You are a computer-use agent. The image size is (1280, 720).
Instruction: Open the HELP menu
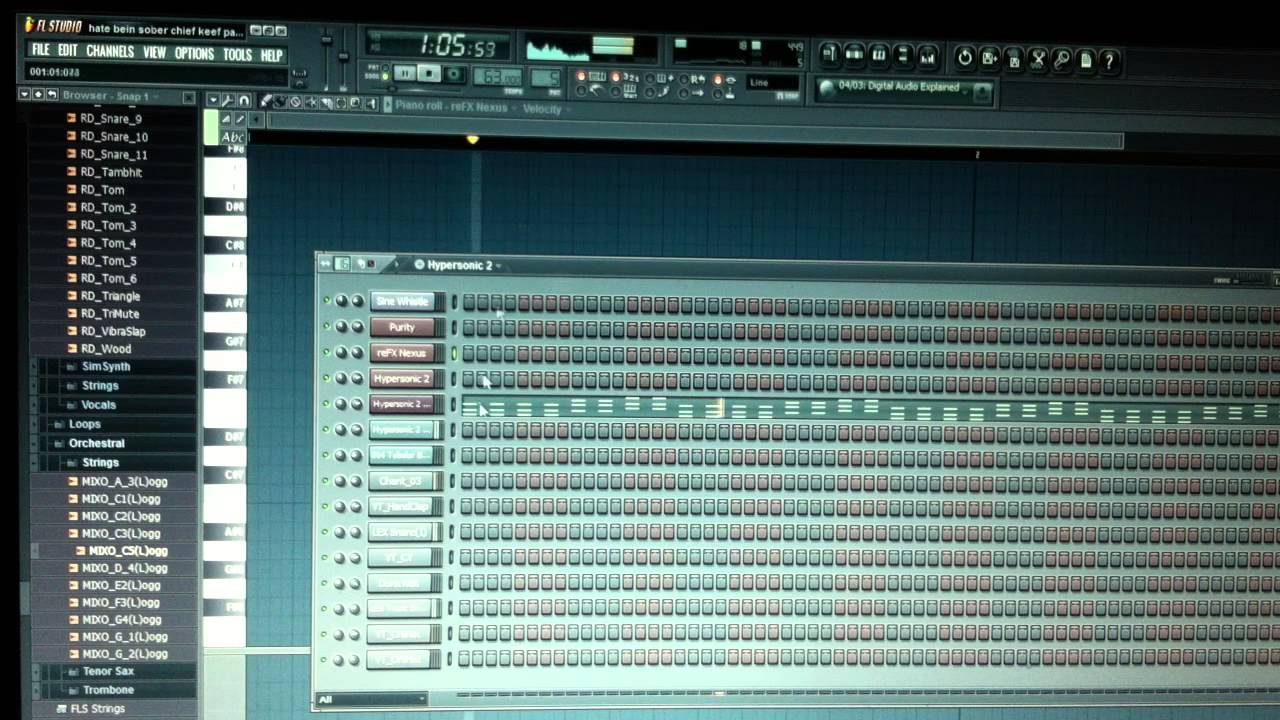coord(271,56)
